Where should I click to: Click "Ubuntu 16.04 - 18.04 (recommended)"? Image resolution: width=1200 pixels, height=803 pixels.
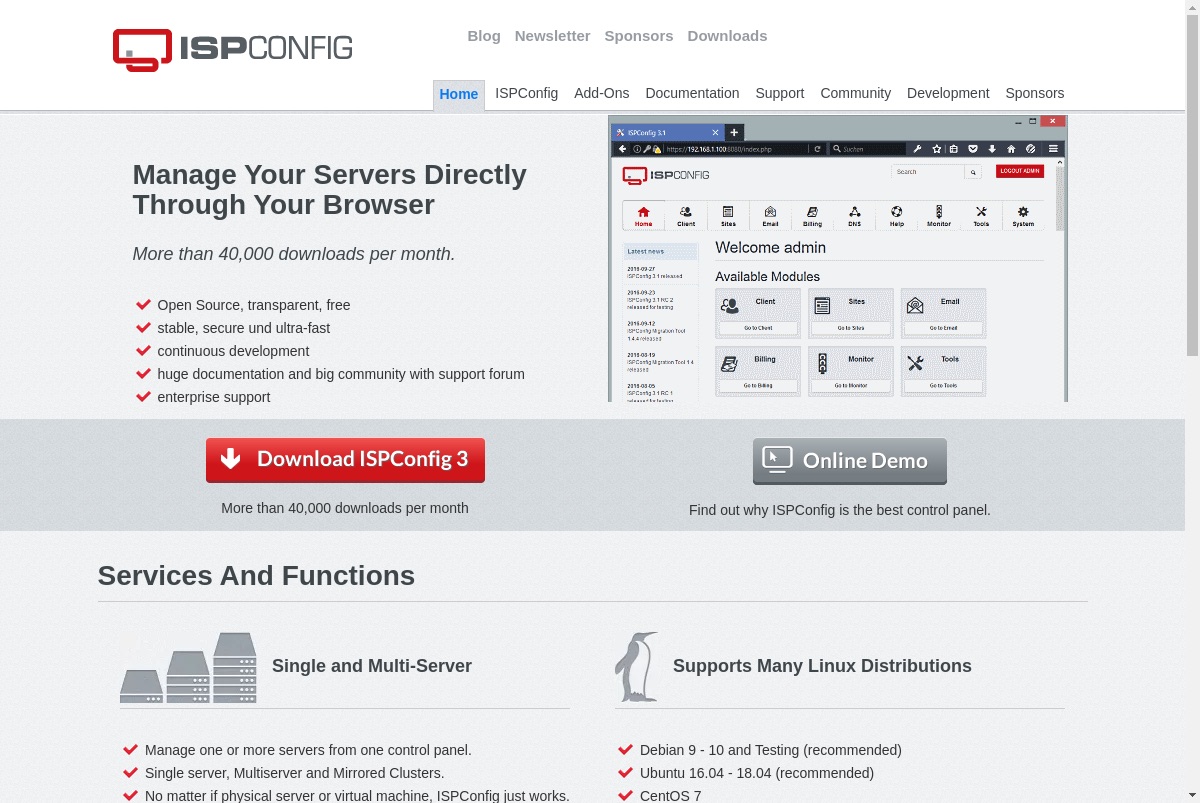(x=757, y=773)
